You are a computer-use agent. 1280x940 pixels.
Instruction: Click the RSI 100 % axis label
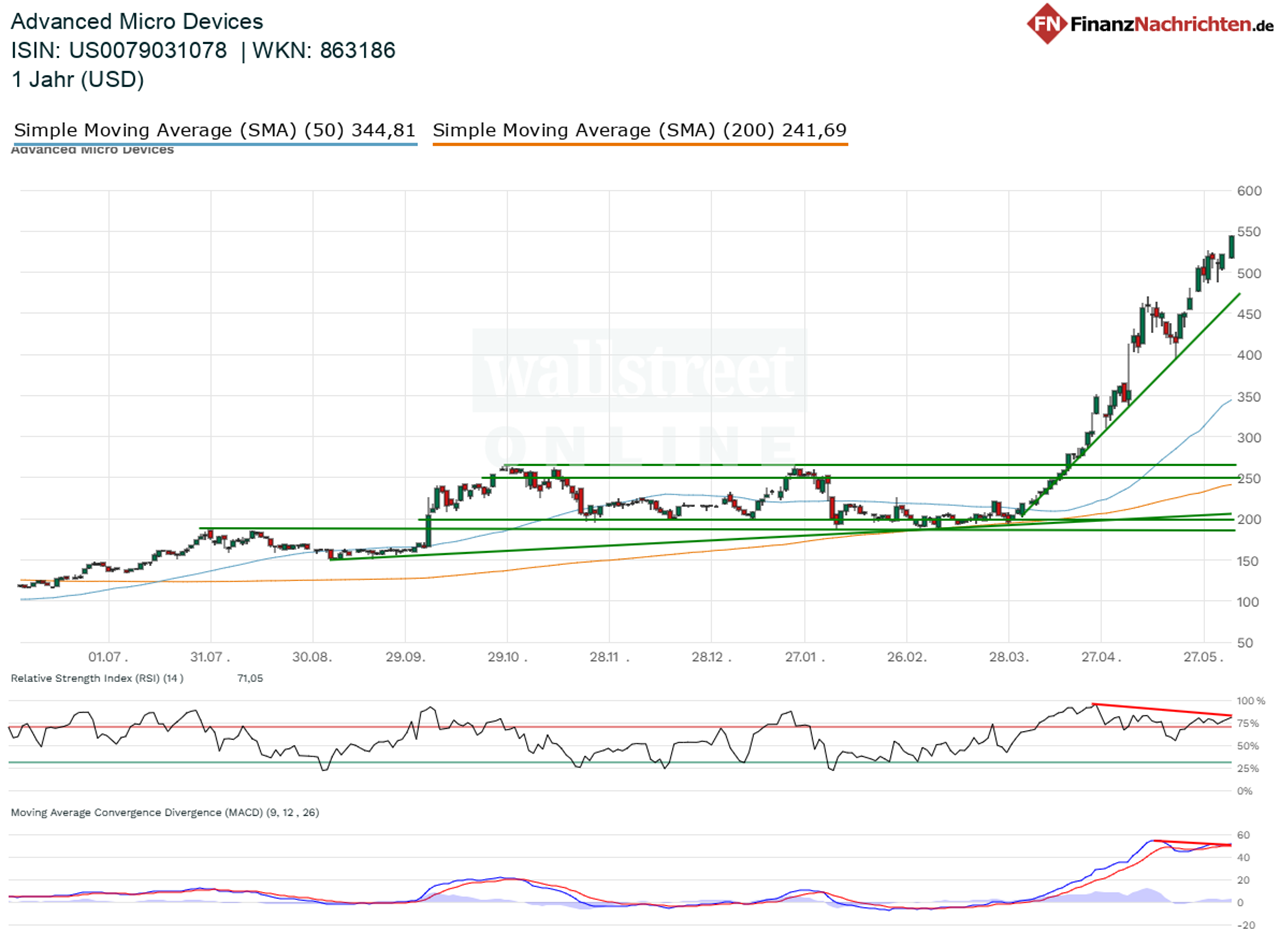pyautogui.click(x=1252, y=701)
